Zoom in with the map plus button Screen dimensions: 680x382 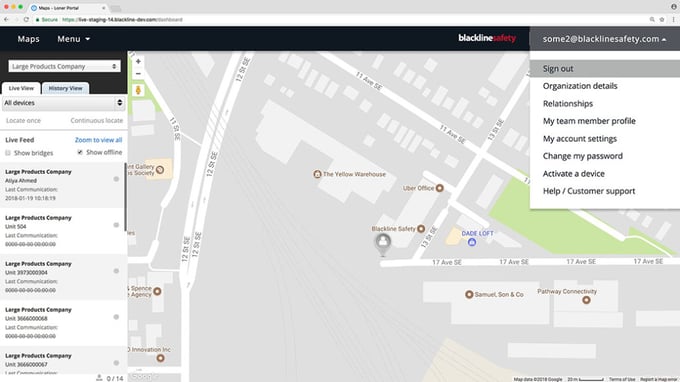pos(138,62)
